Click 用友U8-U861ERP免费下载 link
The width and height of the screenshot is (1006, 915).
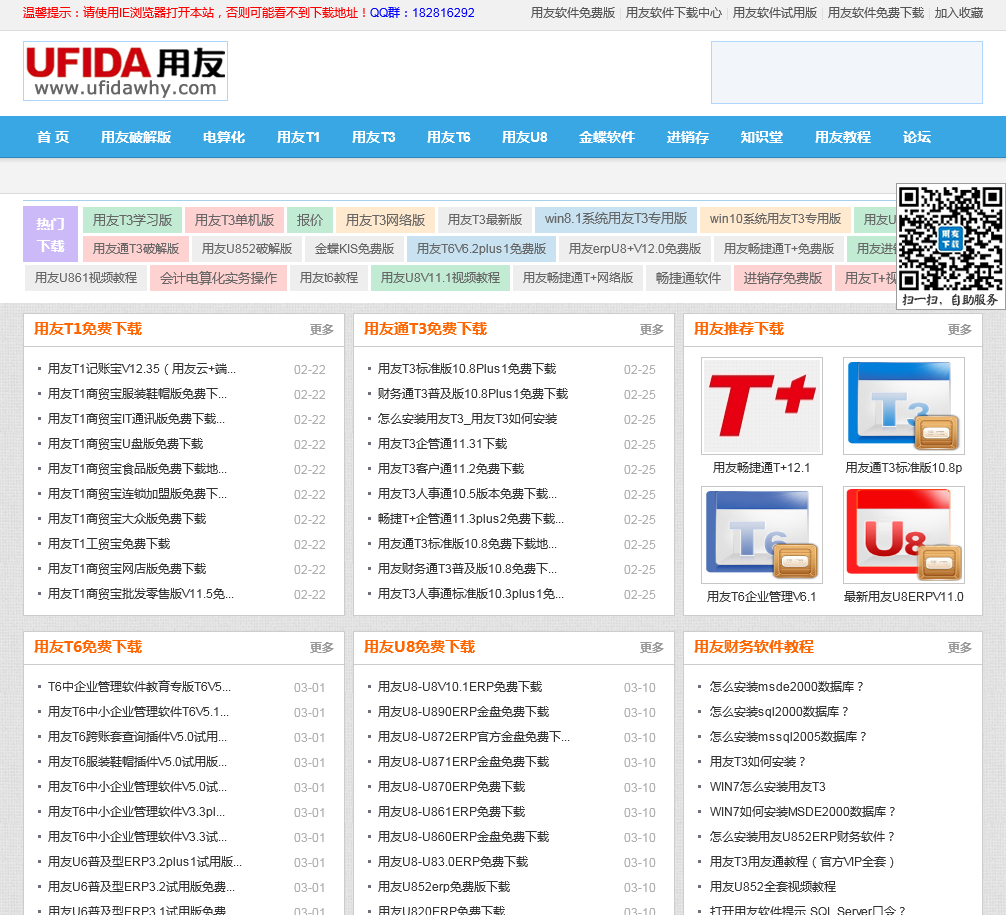coord(451,812)
